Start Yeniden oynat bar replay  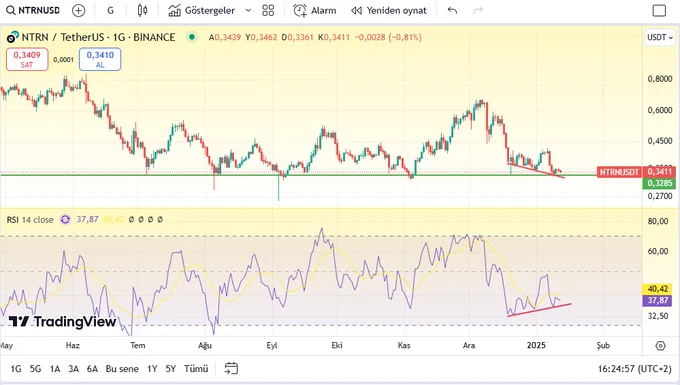pos(389,10)
